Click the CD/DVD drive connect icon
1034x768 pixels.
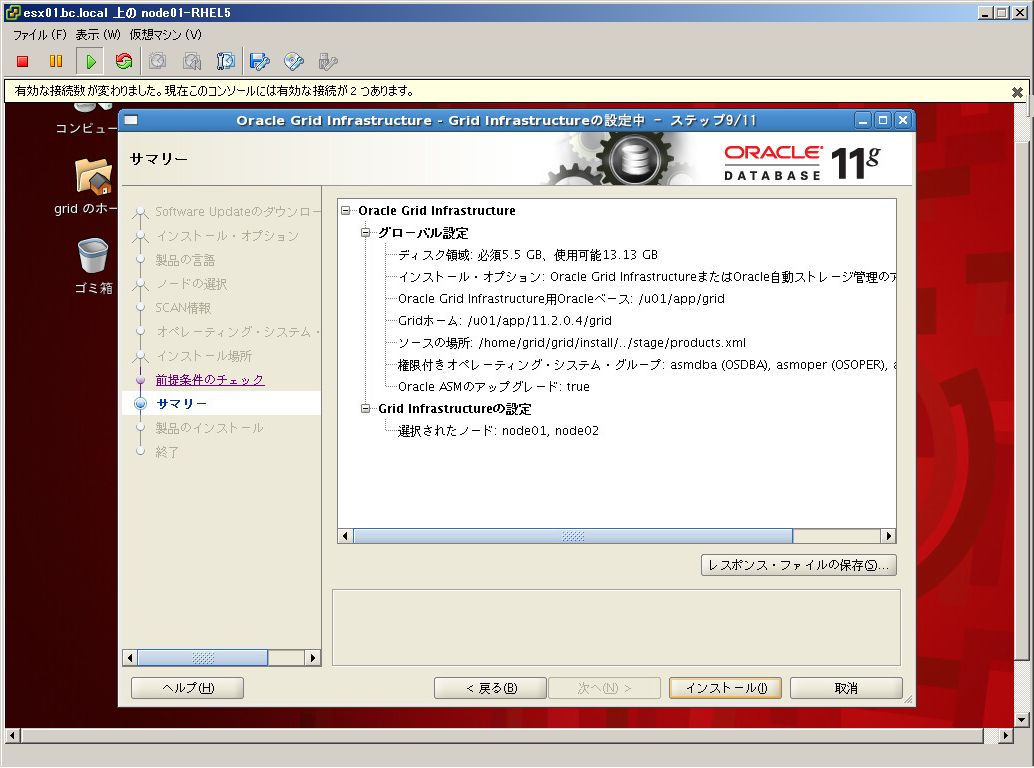(x=293, y=61)
